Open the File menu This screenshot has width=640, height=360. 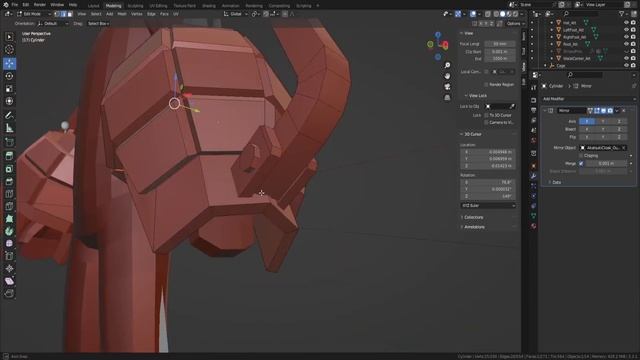(x=15, y=5)
